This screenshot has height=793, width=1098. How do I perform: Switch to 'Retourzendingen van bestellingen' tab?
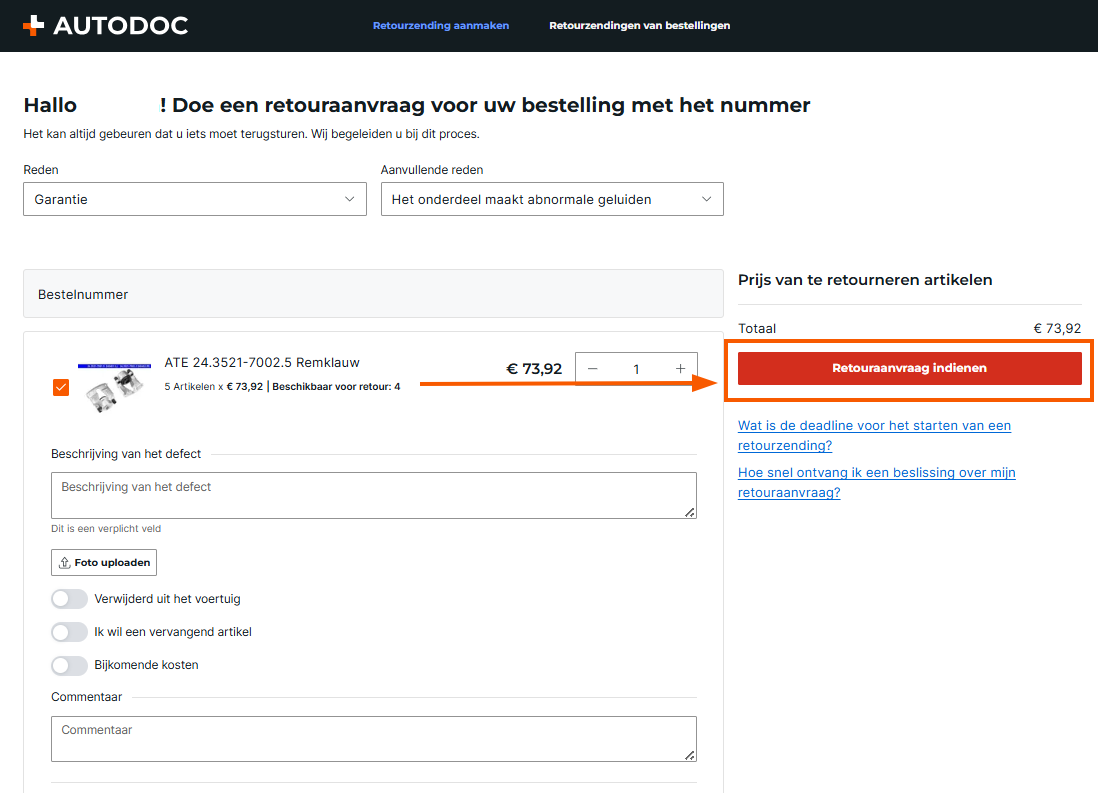click(639, 26)
